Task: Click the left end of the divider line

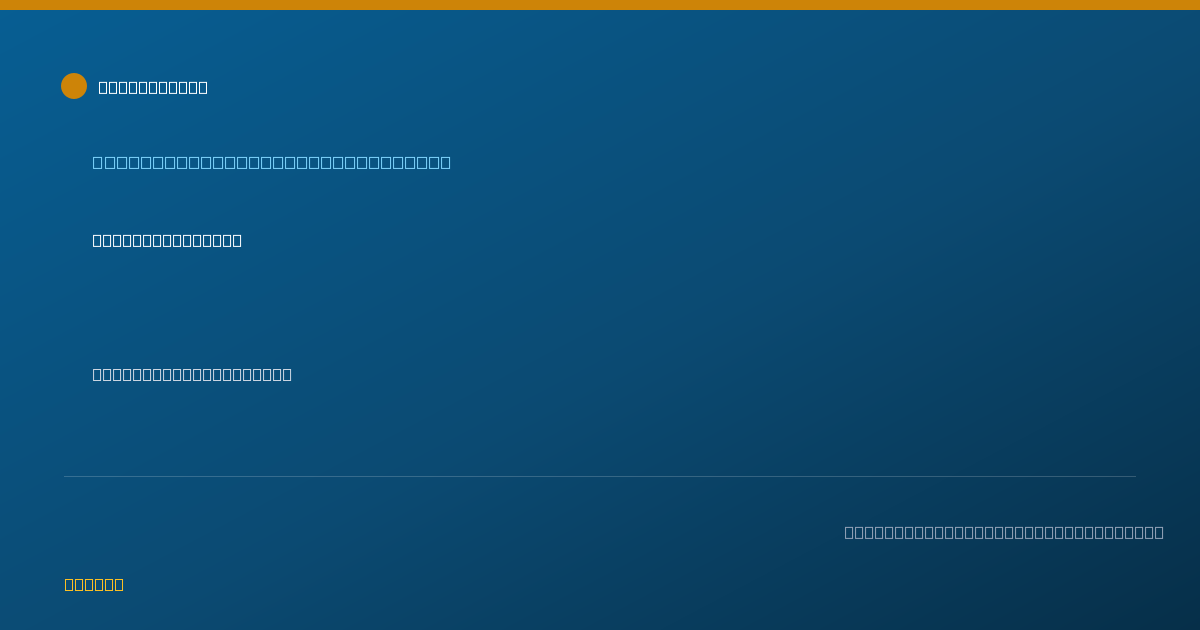Action: 66,476
